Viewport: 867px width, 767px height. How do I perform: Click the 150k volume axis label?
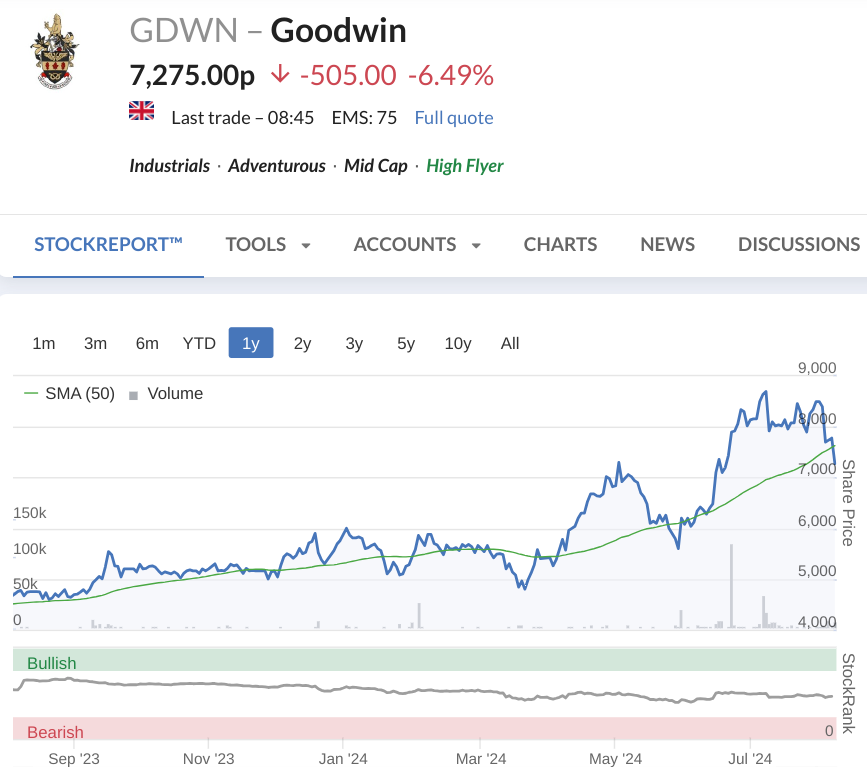pos(30,513)
